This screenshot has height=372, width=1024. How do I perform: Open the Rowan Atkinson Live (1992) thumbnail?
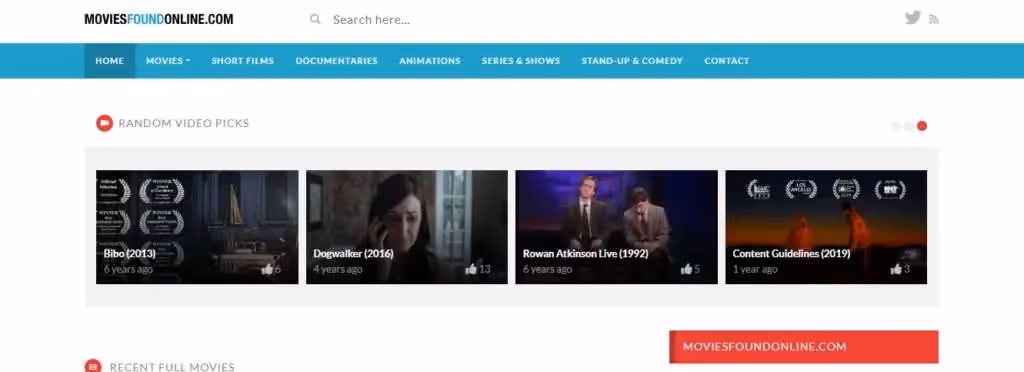click(x=616, y=227)
